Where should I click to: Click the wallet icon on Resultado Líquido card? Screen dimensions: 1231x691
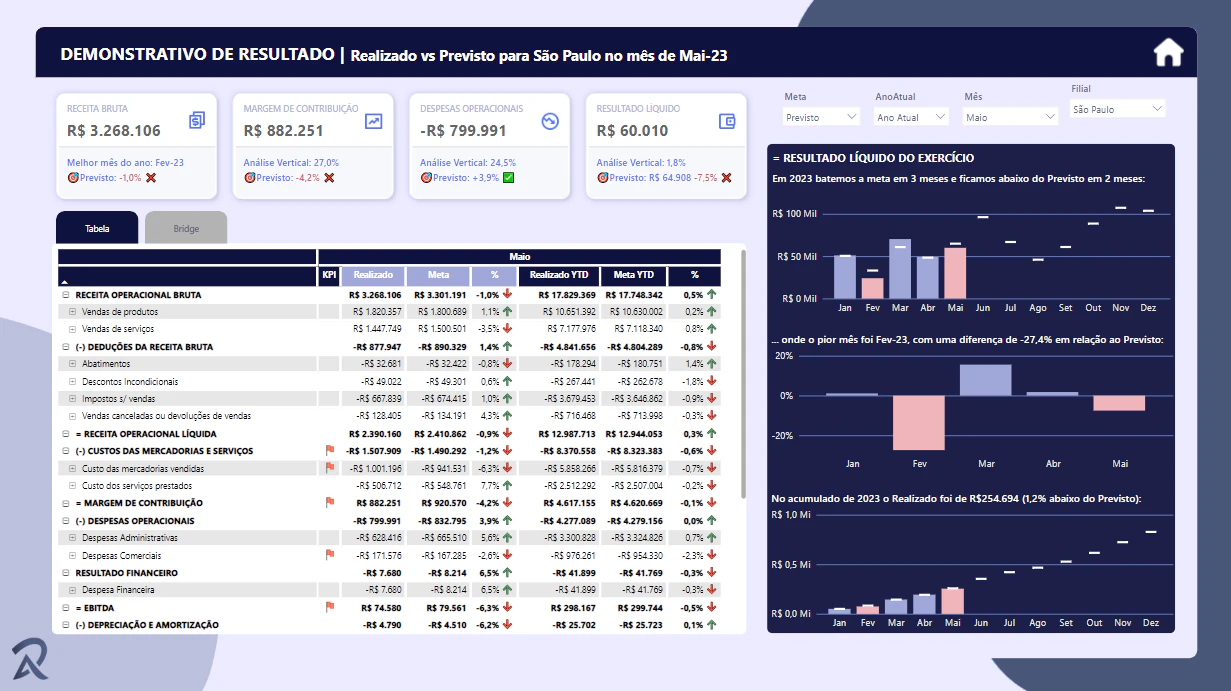[727, 121]
